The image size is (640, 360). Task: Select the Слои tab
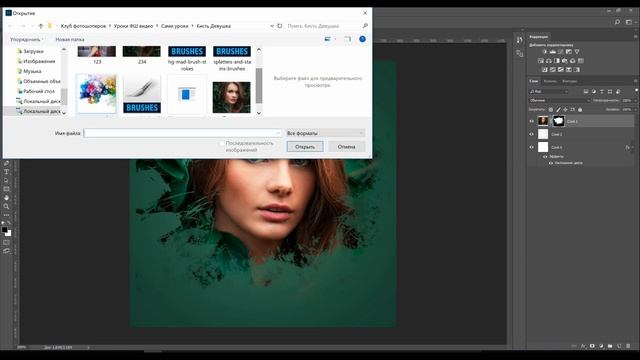(534, 81)
